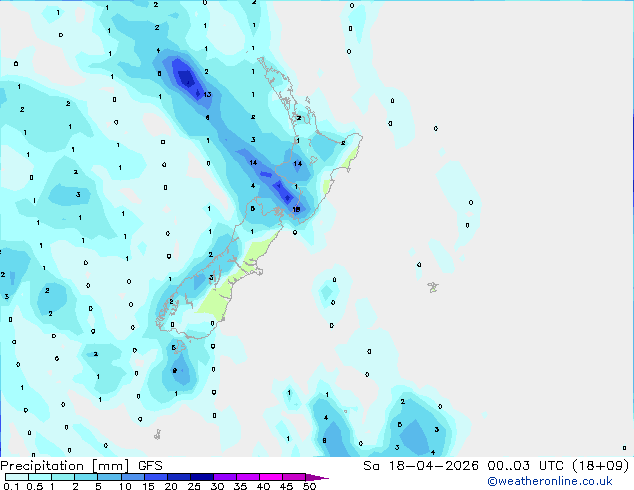This screenshot has width=634, height=490.
Task: Pick the 25–30 mm navy legend swatch
Action: click(201, 477)
